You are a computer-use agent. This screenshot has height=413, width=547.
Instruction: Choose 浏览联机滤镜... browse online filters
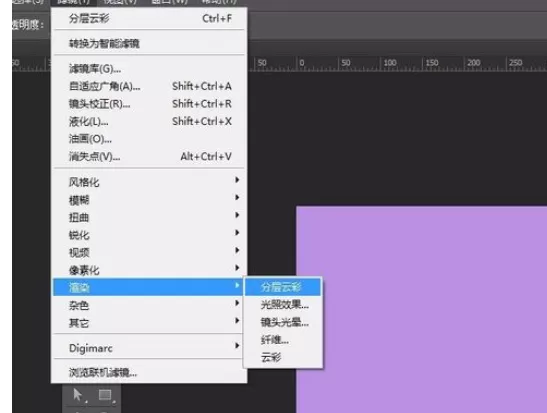pos(149,373)
